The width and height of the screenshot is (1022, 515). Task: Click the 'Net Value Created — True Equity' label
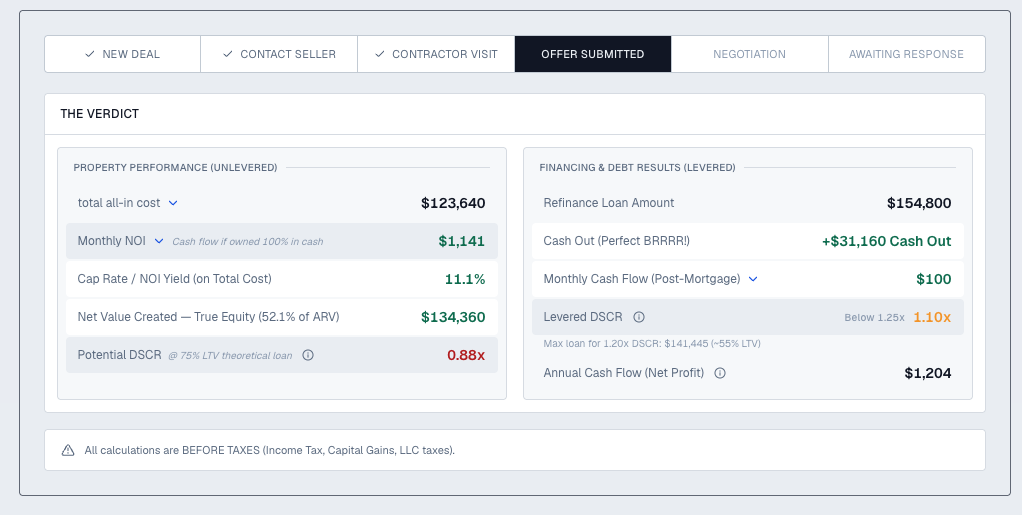[x=209, y=317]
